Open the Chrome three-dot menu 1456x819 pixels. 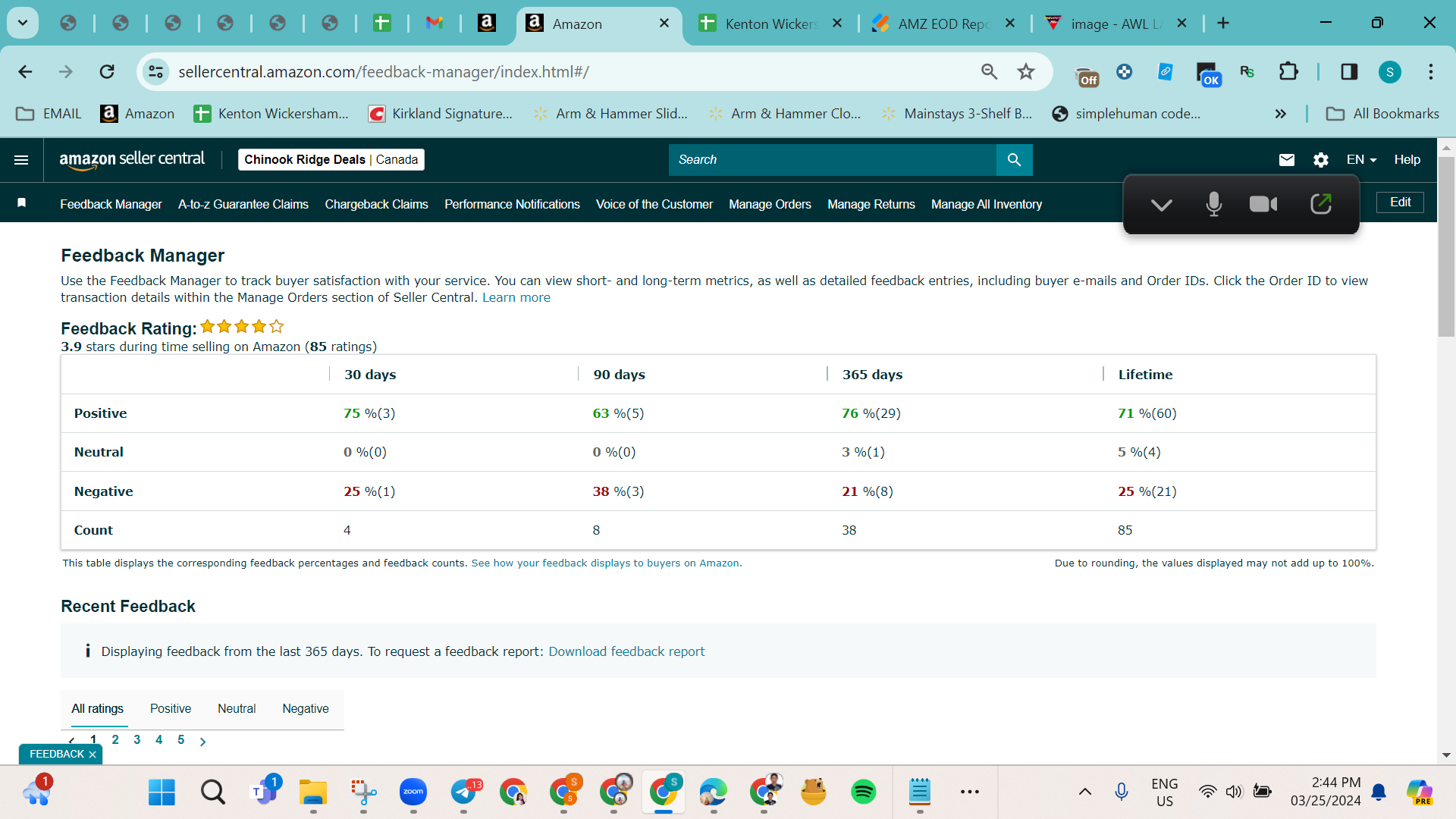(x=1430, y=72)
